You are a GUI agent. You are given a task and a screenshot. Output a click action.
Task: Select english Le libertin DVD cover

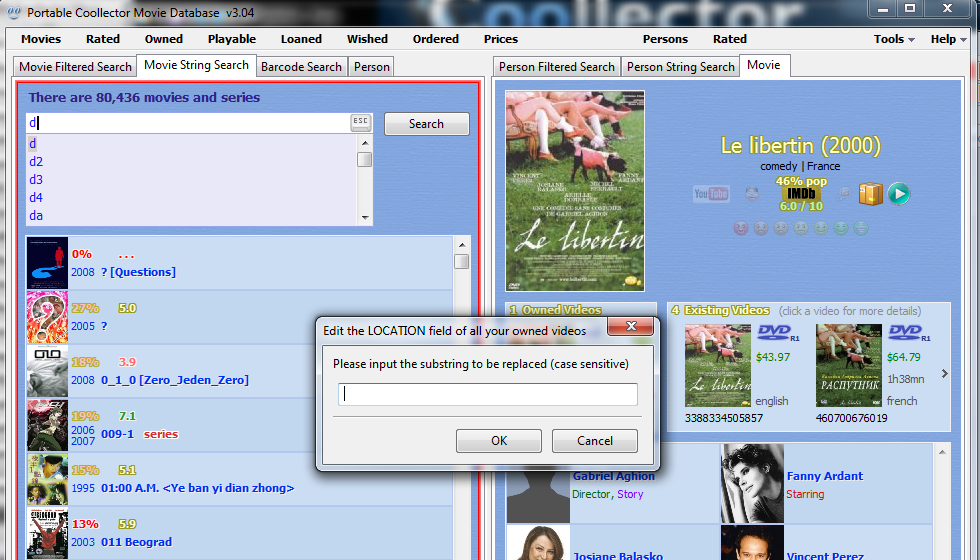click(x=718, y=366)
